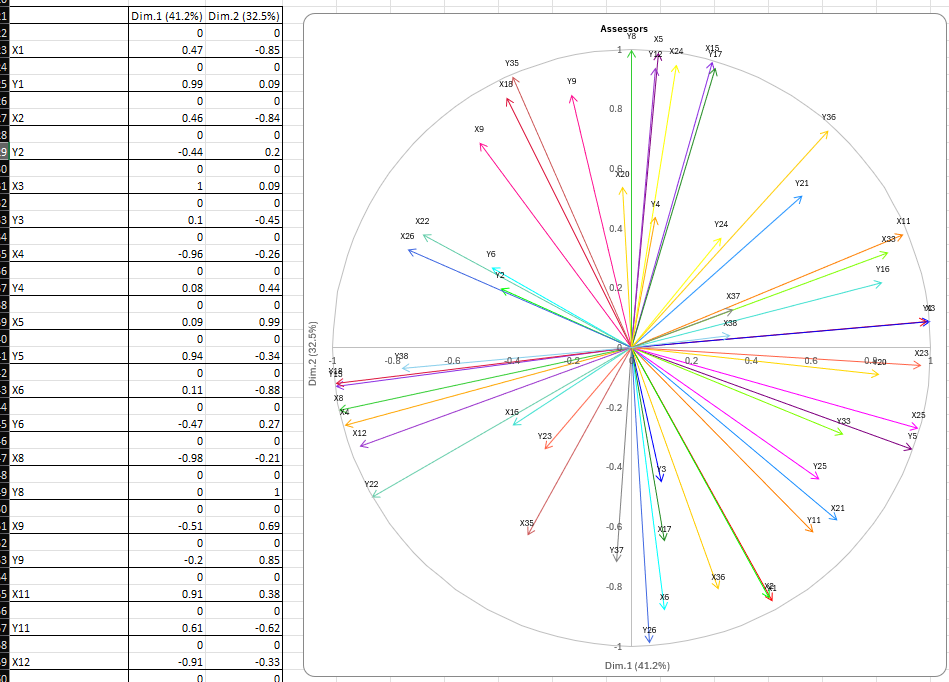Select the Y9 data label in chart
Viewport: 949px width, 682px height.
pos(571,81)
